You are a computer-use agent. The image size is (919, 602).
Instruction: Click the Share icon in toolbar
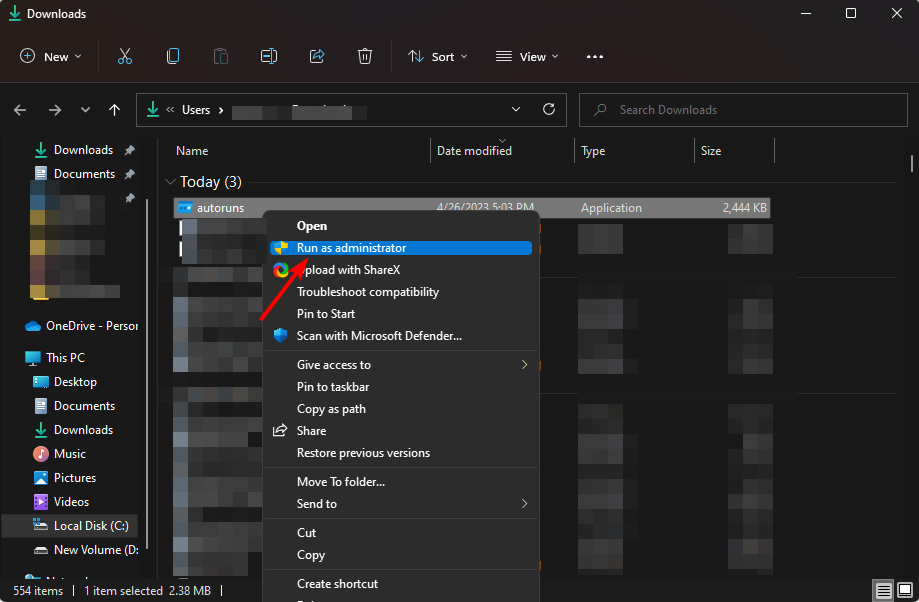point(317,56)
